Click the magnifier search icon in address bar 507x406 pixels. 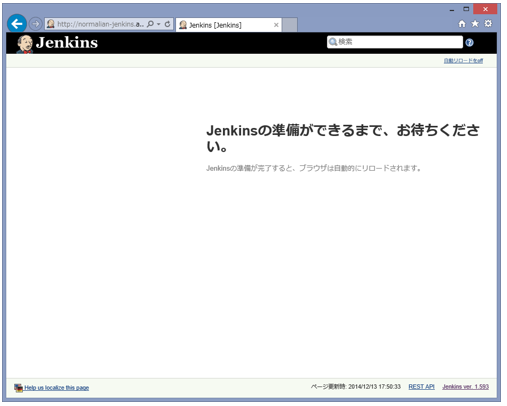[150, 24]
